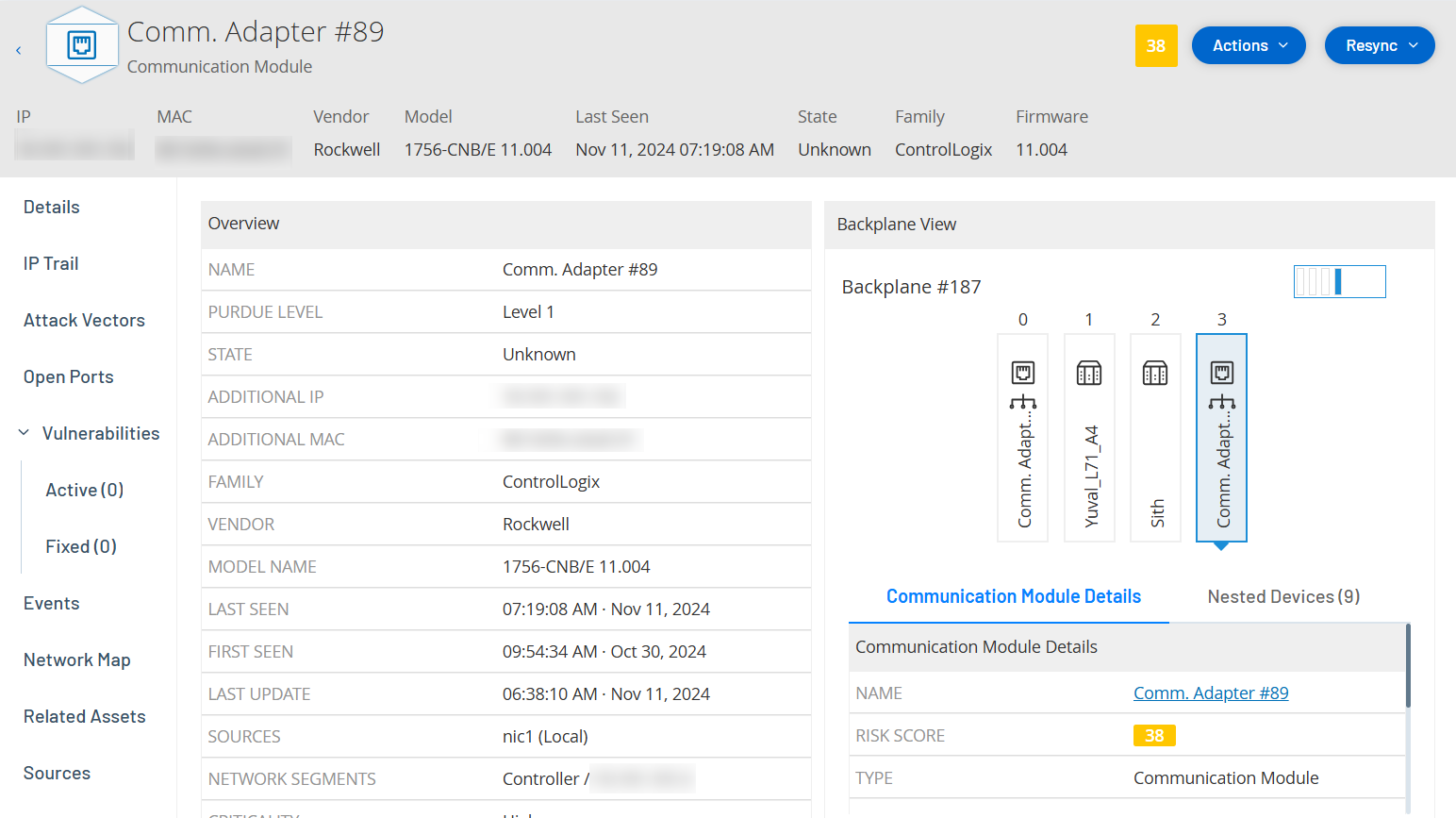Select slot 0 Comm. Adapter module icon
Viewport: 1456px width, 818px height.
(1023, 373)
